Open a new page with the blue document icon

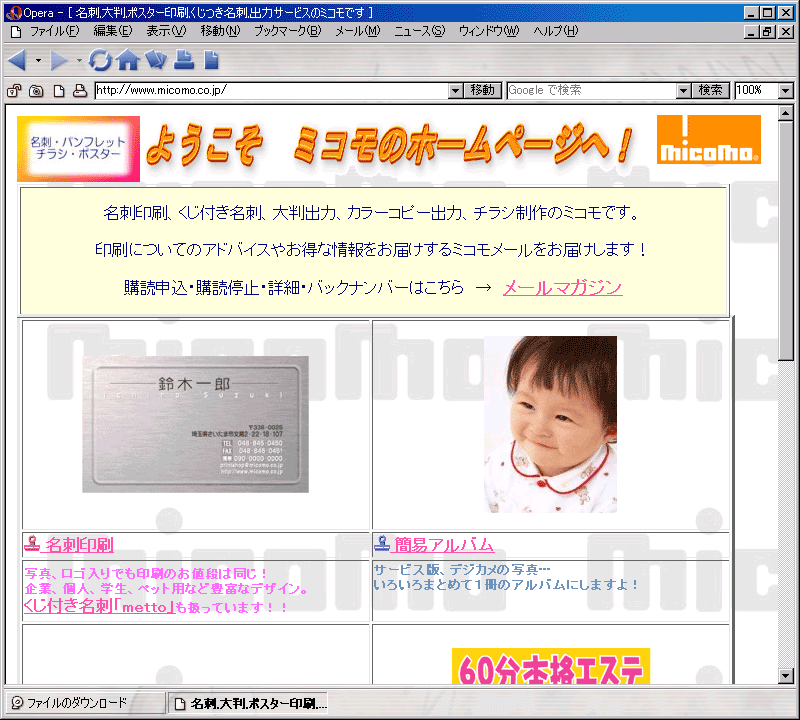tap(211, 60)
